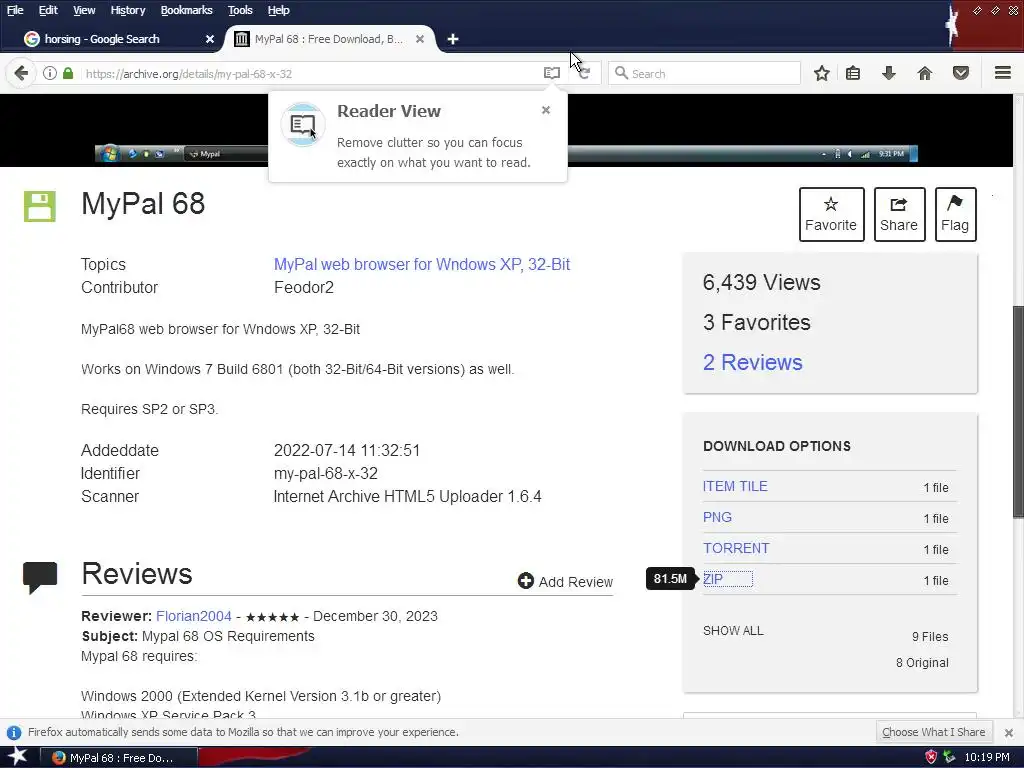Viewport: 1024px width, 768px height.
Task: Open reviewer Florian2004 profile link
Action: (x=193, y=616)
